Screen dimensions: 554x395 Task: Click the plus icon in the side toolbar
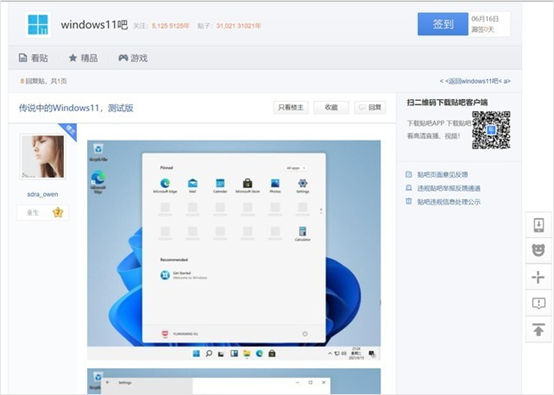click(538, 277)
